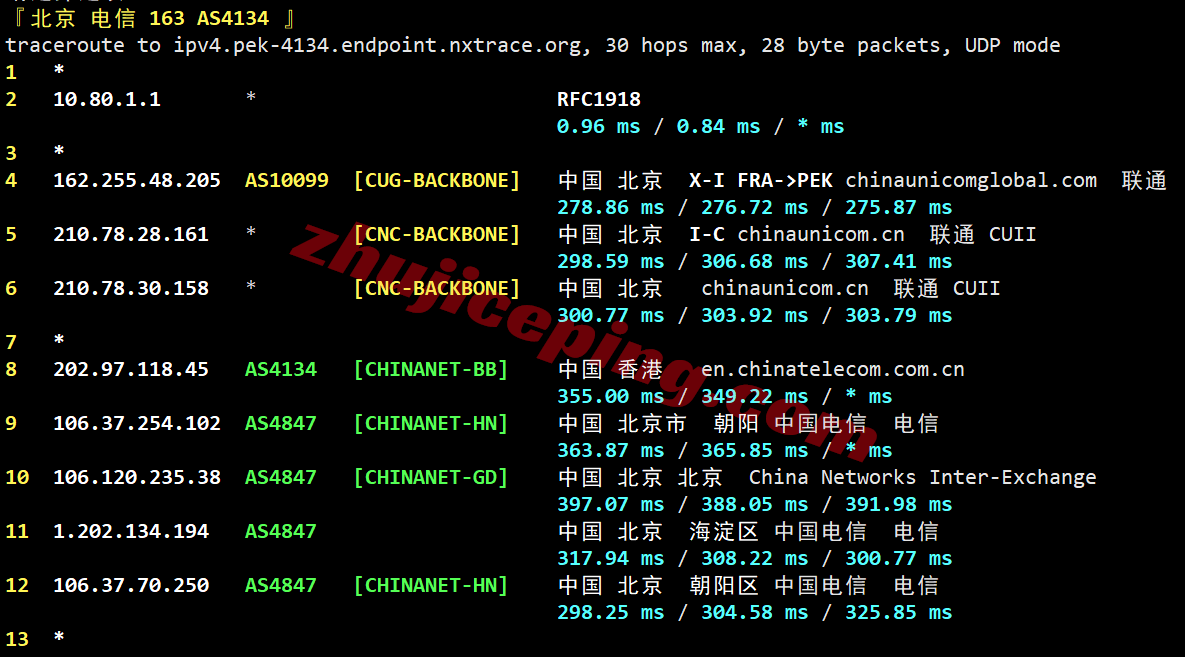The image size is (1185, 657).
Task: Select the [CHINANET-GD] tag
Action: 431,478
